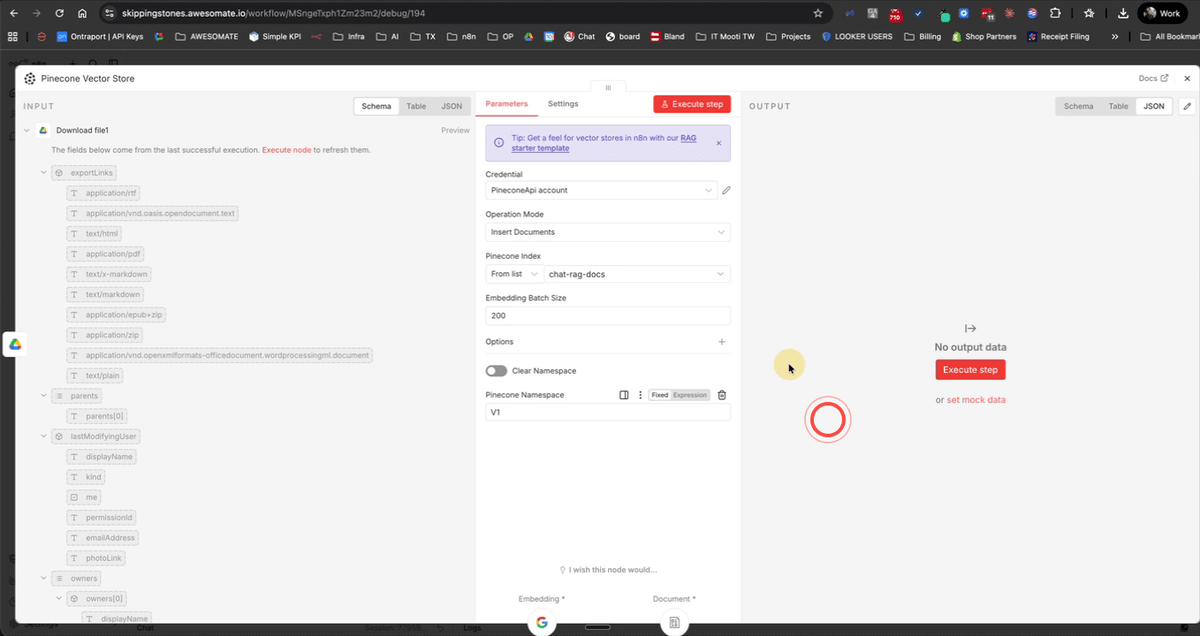The image size is (1200, 636).
Task: Click the Pinecone Namespace V1 field
Action: [608, 412]
